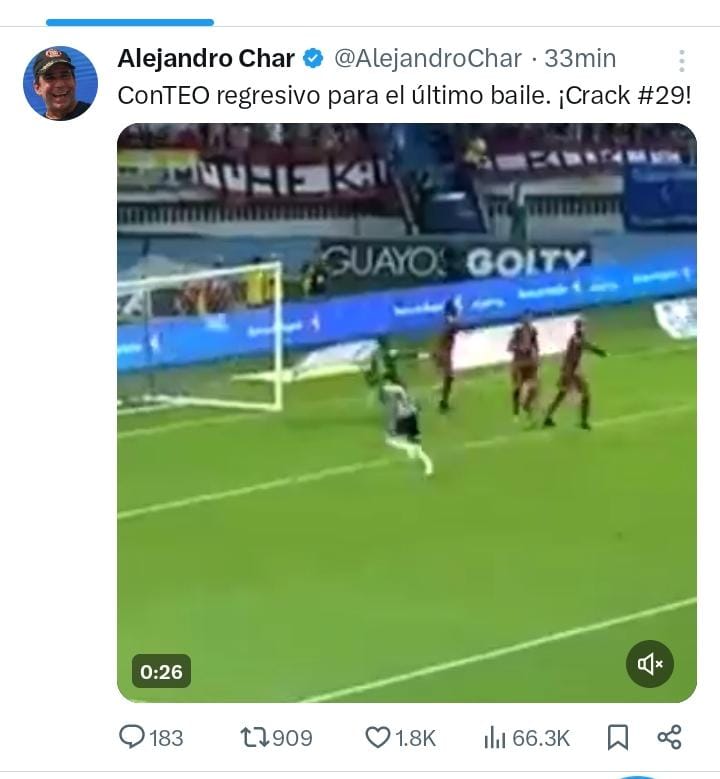720x779 pixels.
Task: Click the 1.8K likes count
Action: (415, 738)
